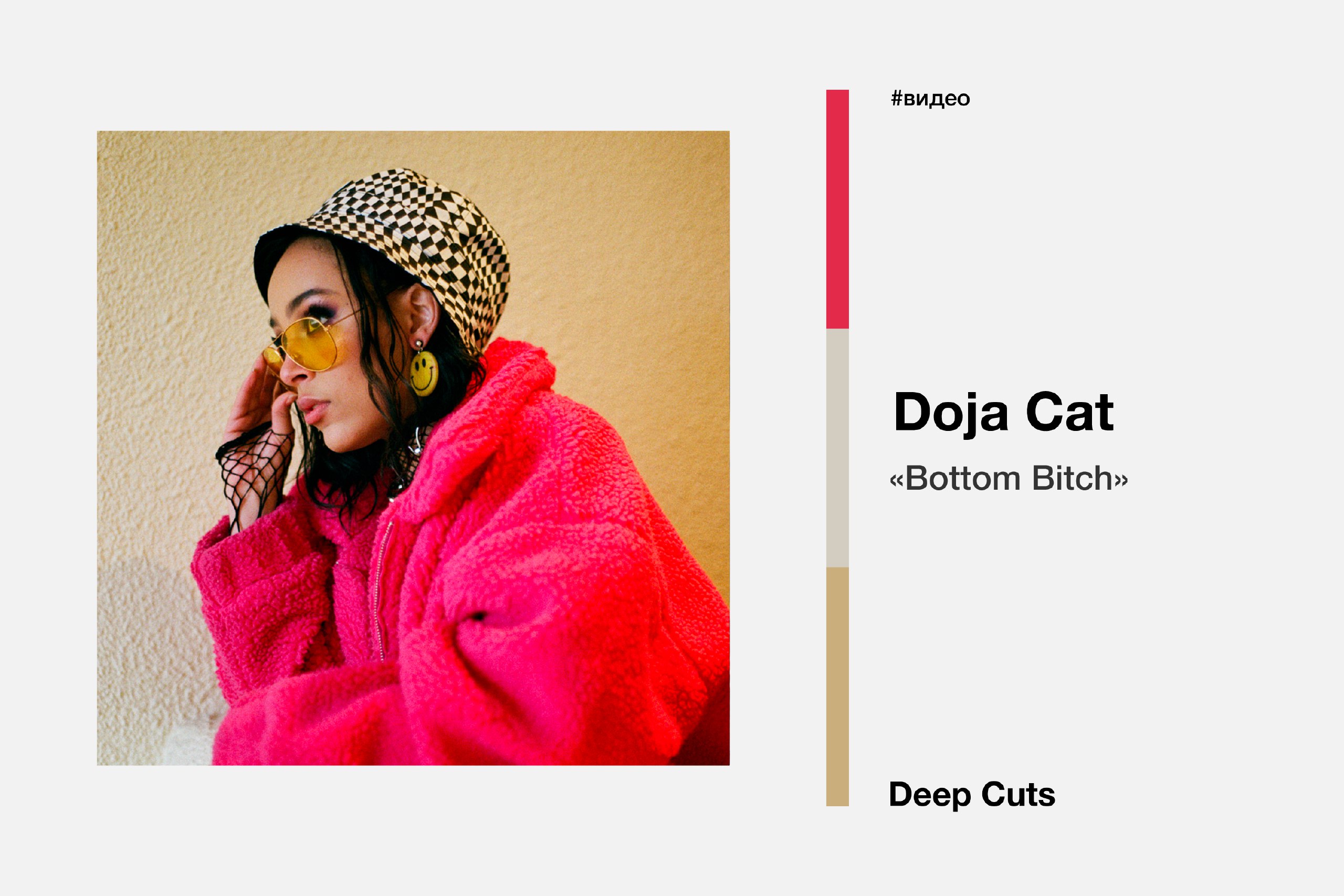Pick the tan gold bar segment
This screenshot has height=896, width=1344.
pos(837,687)
